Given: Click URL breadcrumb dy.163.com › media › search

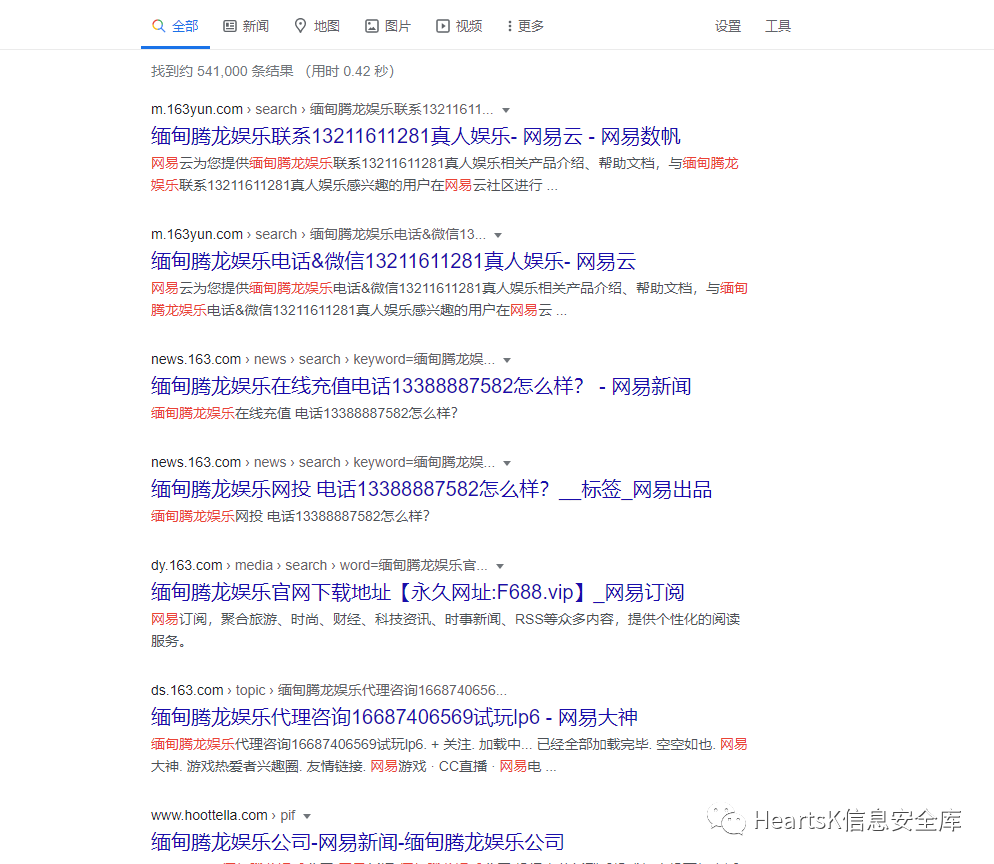Looking at the screenshot, I should point(319,565).
